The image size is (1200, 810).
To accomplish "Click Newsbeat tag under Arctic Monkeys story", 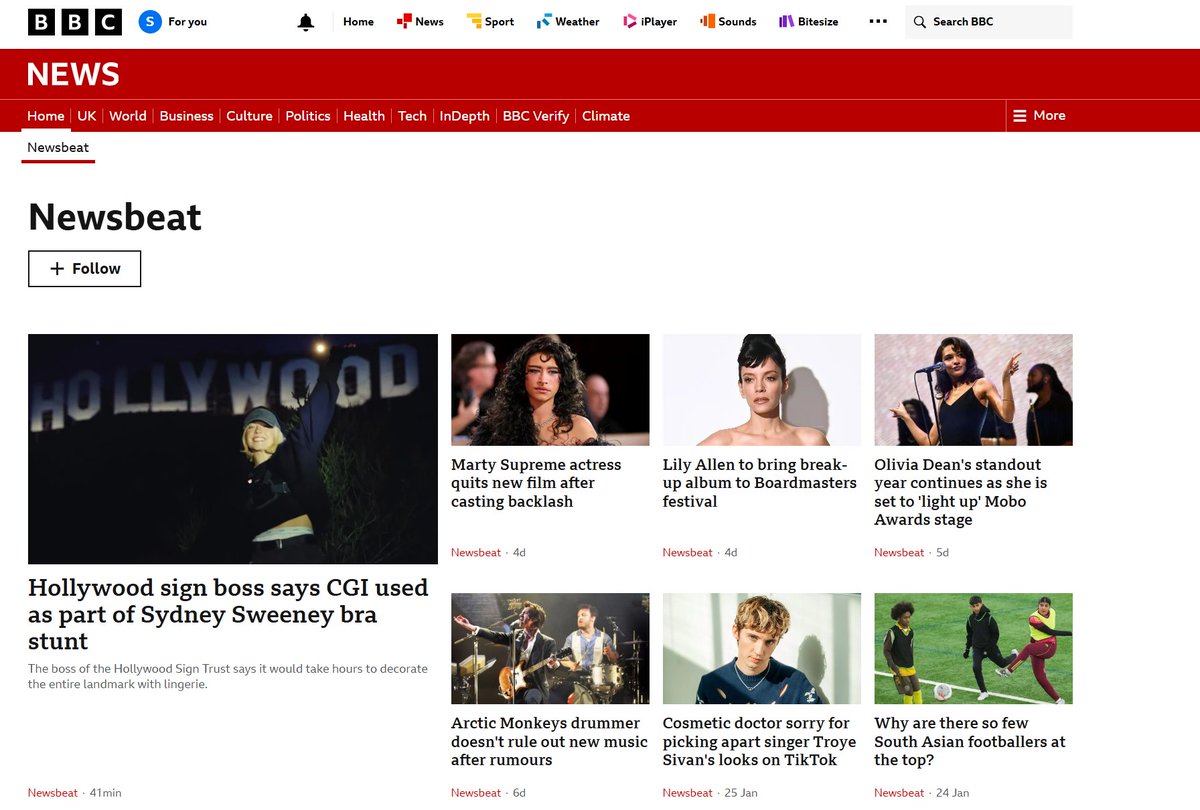I will (476, 793).
